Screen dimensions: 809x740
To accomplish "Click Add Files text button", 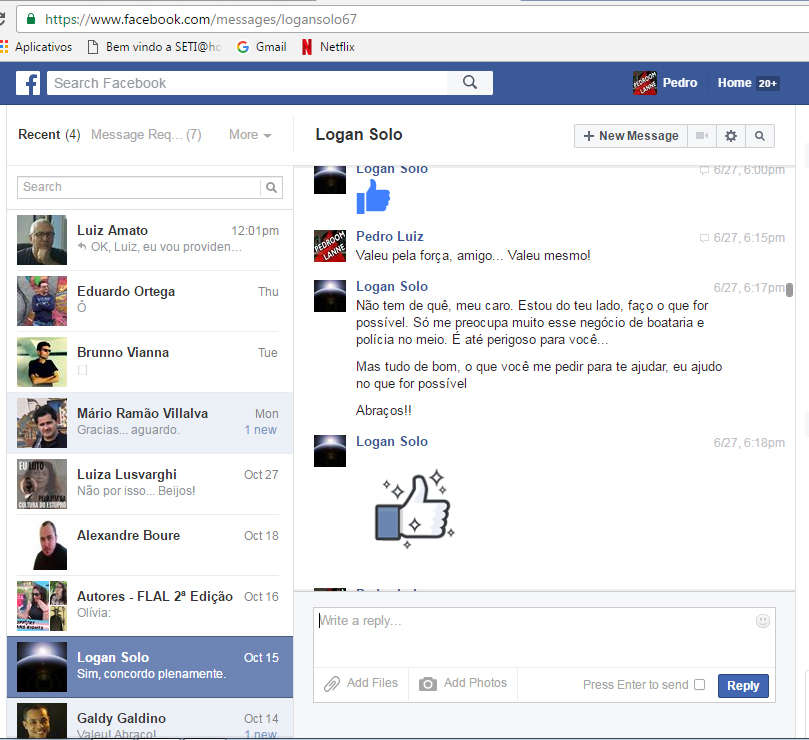I will pyautogui.click(x=372, y=683).
